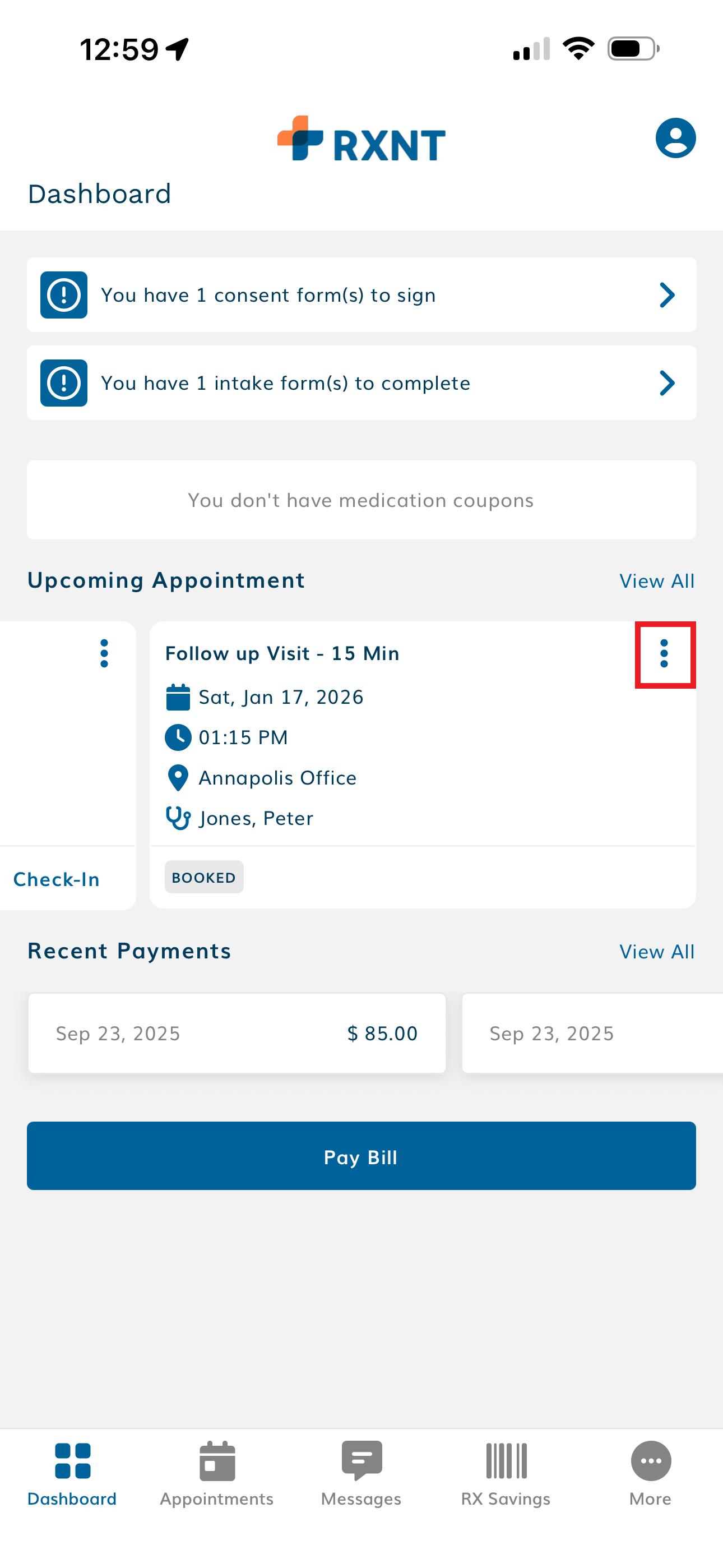View all recent payments
Screen dimensions: 723x1568
pos(656,952)
